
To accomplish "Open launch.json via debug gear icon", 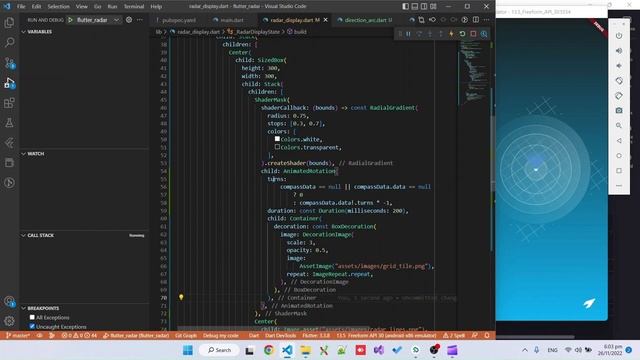I will pyautogui.click(x=129, y=20).
